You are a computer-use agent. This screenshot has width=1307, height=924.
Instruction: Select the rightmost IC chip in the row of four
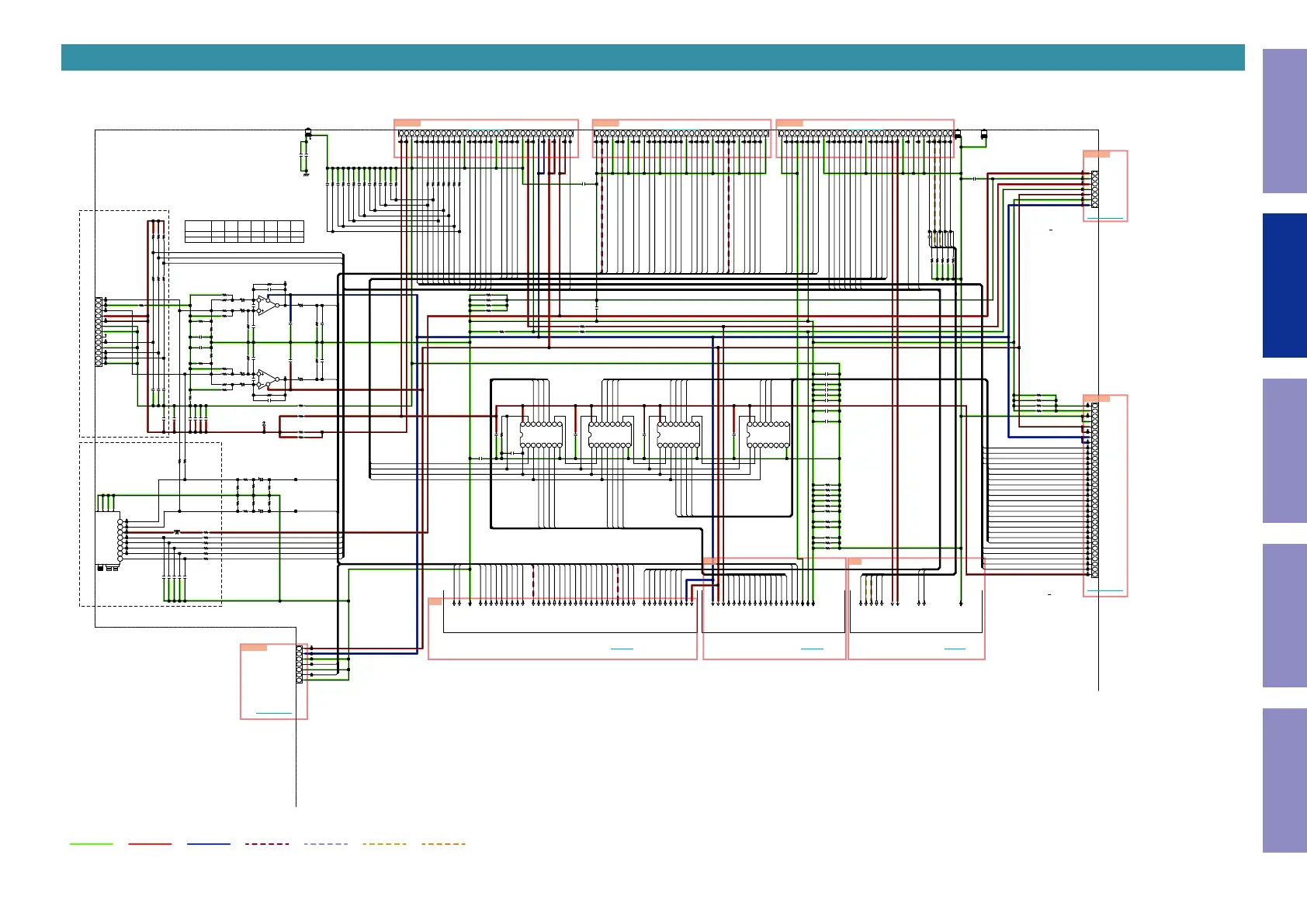[x=768, y=434]
